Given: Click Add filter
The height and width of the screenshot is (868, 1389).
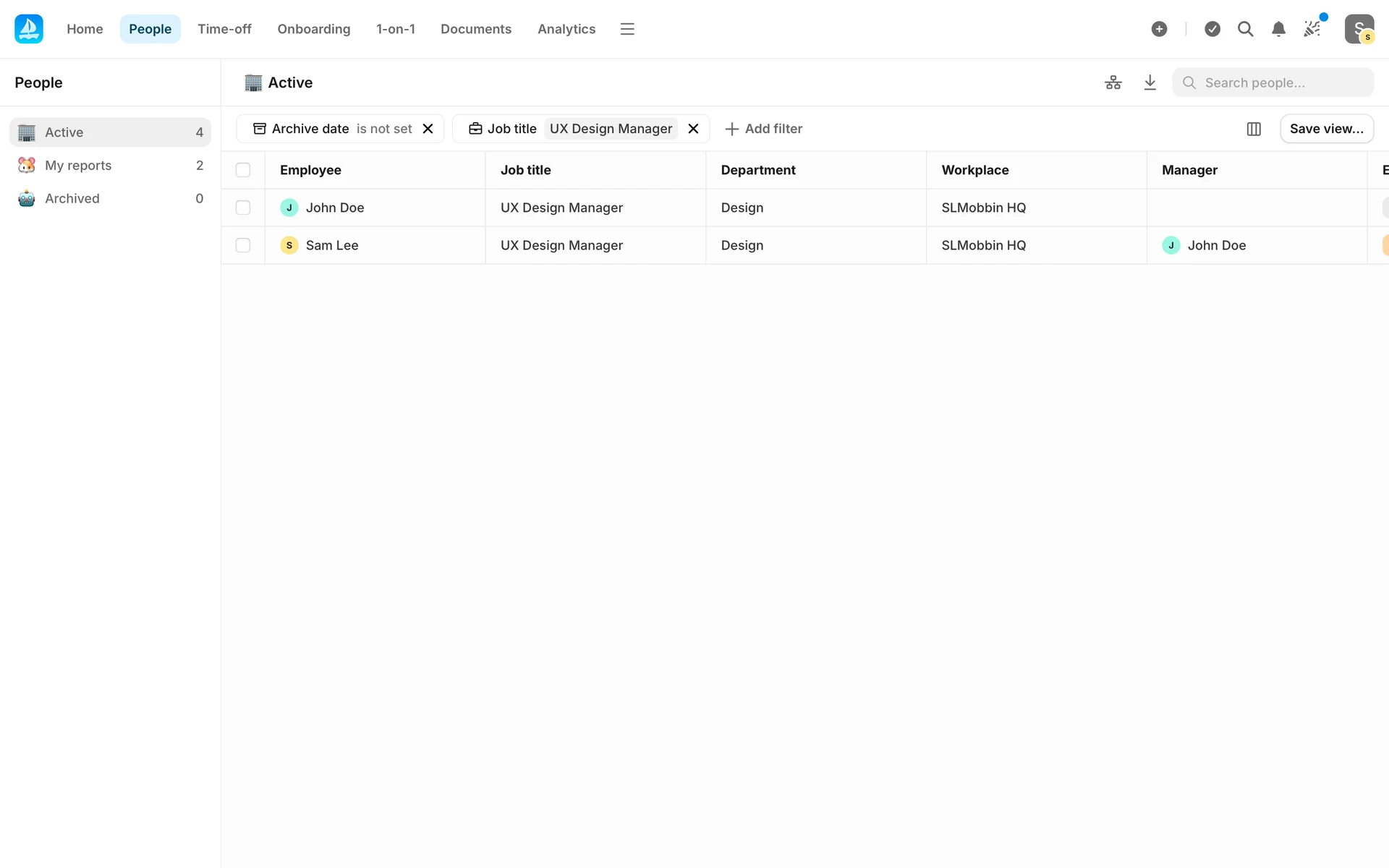Looking at the screenshot, I should pos(764,129).
